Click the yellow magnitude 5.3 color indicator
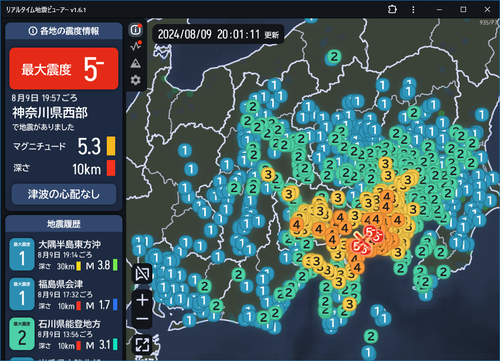Viewport: 500px width, 361px height. pos(111,146)
